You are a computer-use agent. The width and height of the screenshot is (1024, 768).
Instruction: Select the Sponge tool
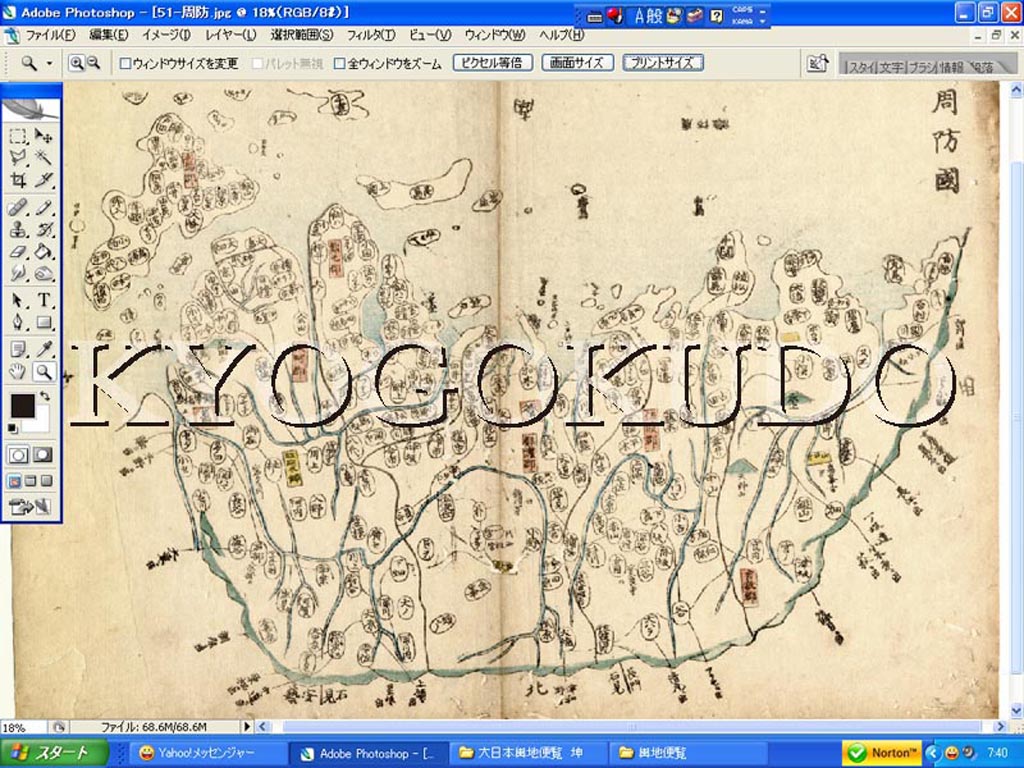(43, 273)
